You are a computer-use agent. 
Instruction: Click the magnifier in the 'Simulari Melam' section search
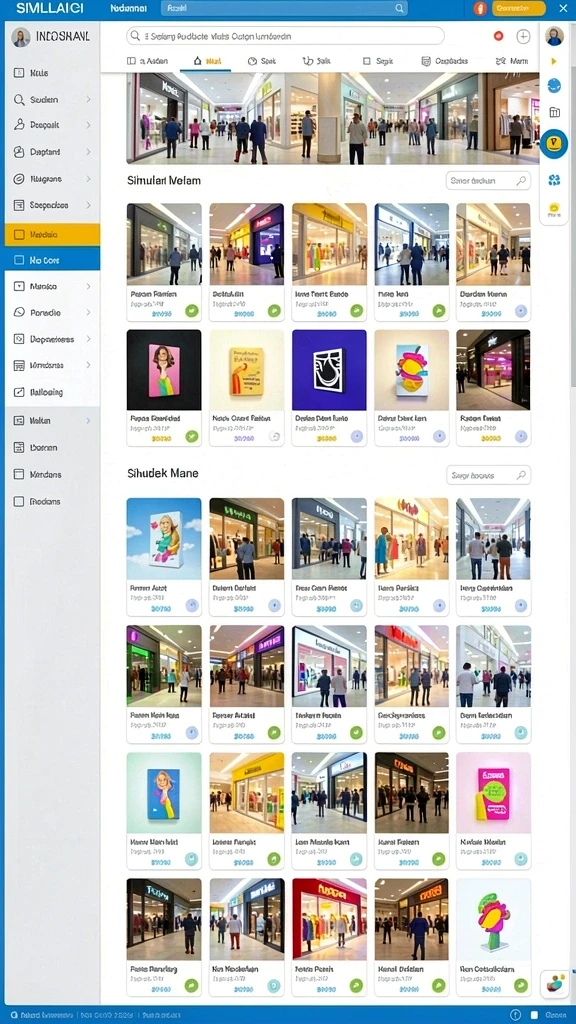(x=521, y=181)
